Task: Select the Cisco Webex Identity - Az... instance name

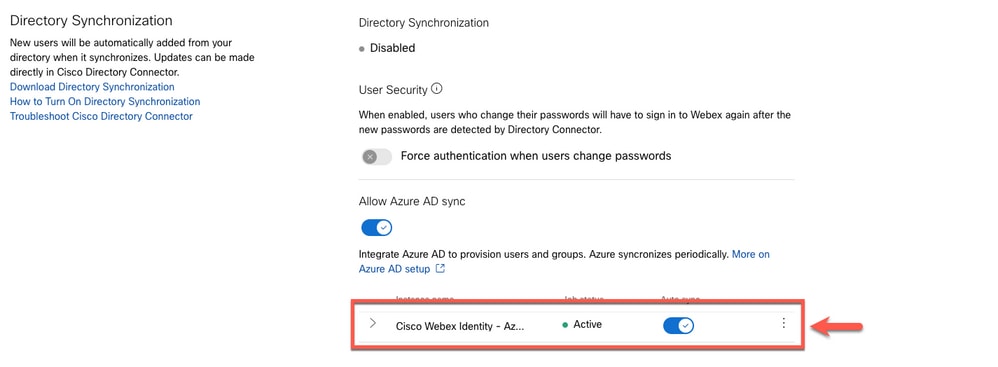Action: pyautogui.click(x=460, y=326)
